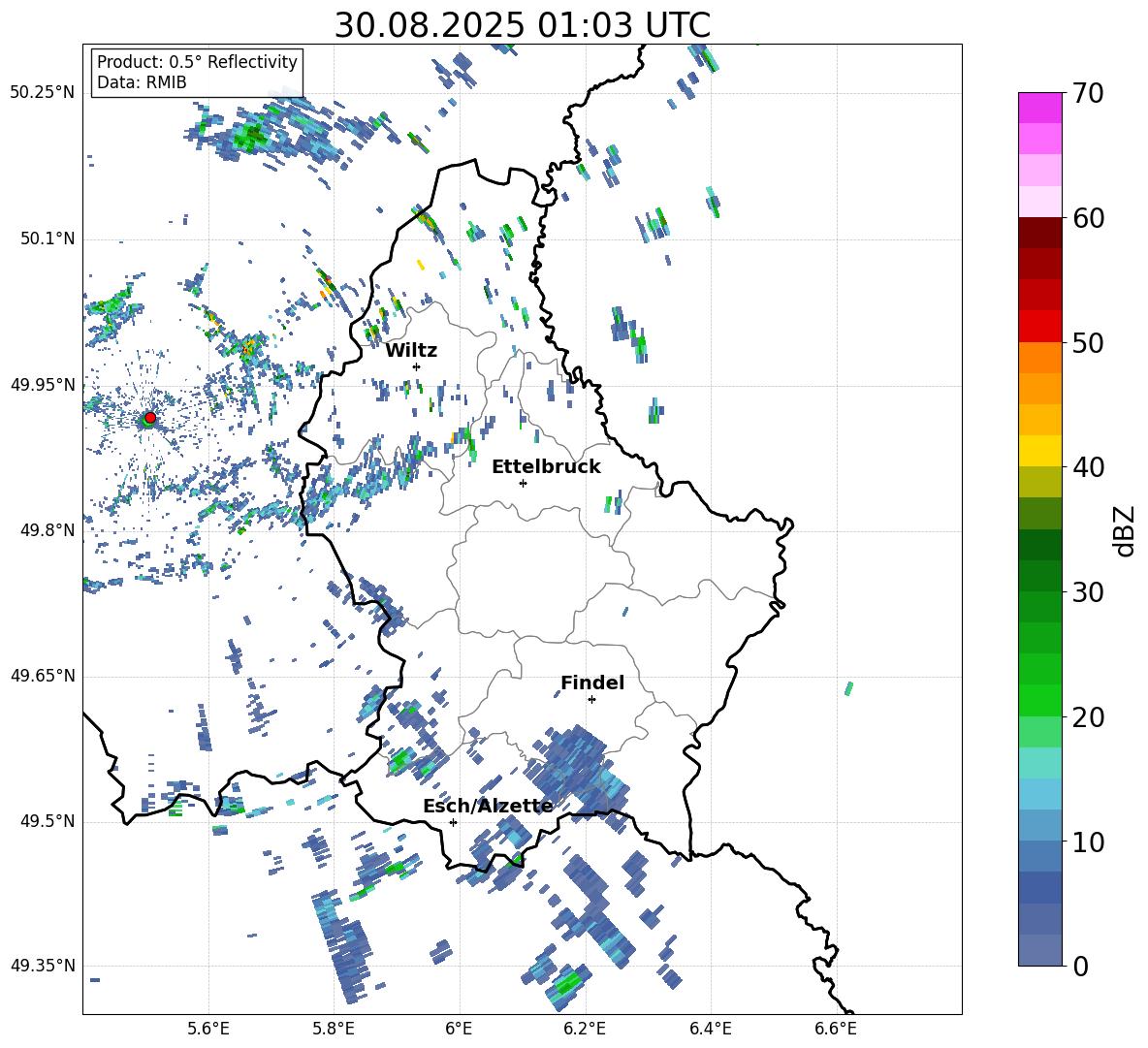The height and width of the screenshot is (1048, 1148).
Task: Click the Ettelbruck city label
Action: [x=546, y=467]
